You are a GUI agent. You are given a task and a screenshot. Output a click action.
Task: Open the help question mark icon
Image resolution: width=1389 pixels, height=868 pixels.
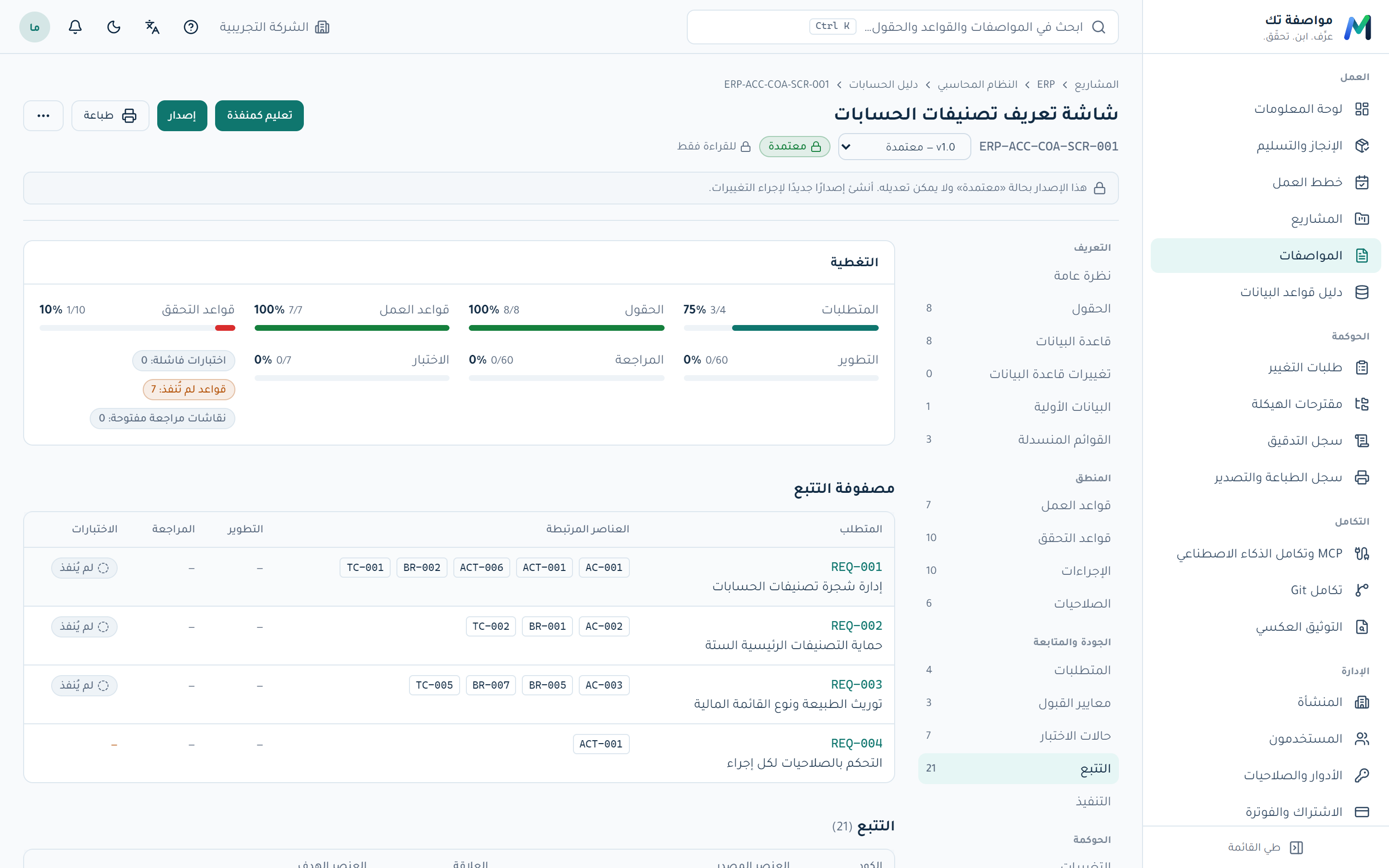click(x=191, y=27)
